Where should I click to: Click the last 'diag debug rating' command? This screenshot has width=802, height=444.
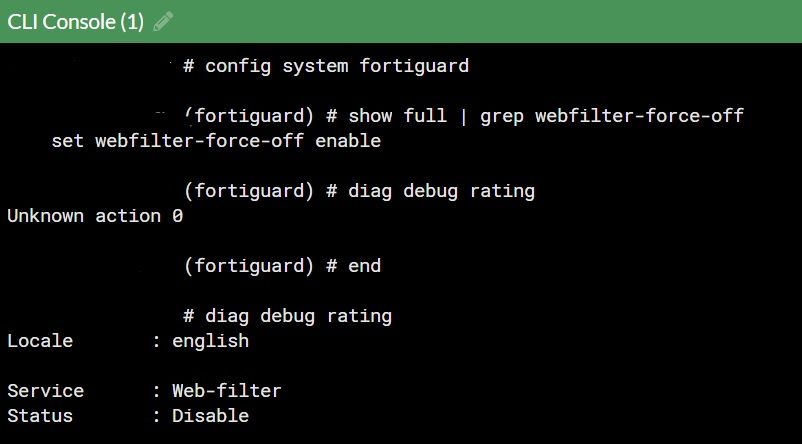click(x=298, y=316)
